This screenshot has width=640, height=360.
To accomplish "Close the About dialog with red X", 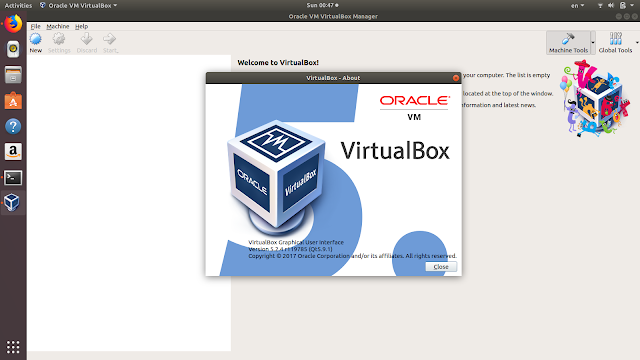I will (x=456, y=78).
